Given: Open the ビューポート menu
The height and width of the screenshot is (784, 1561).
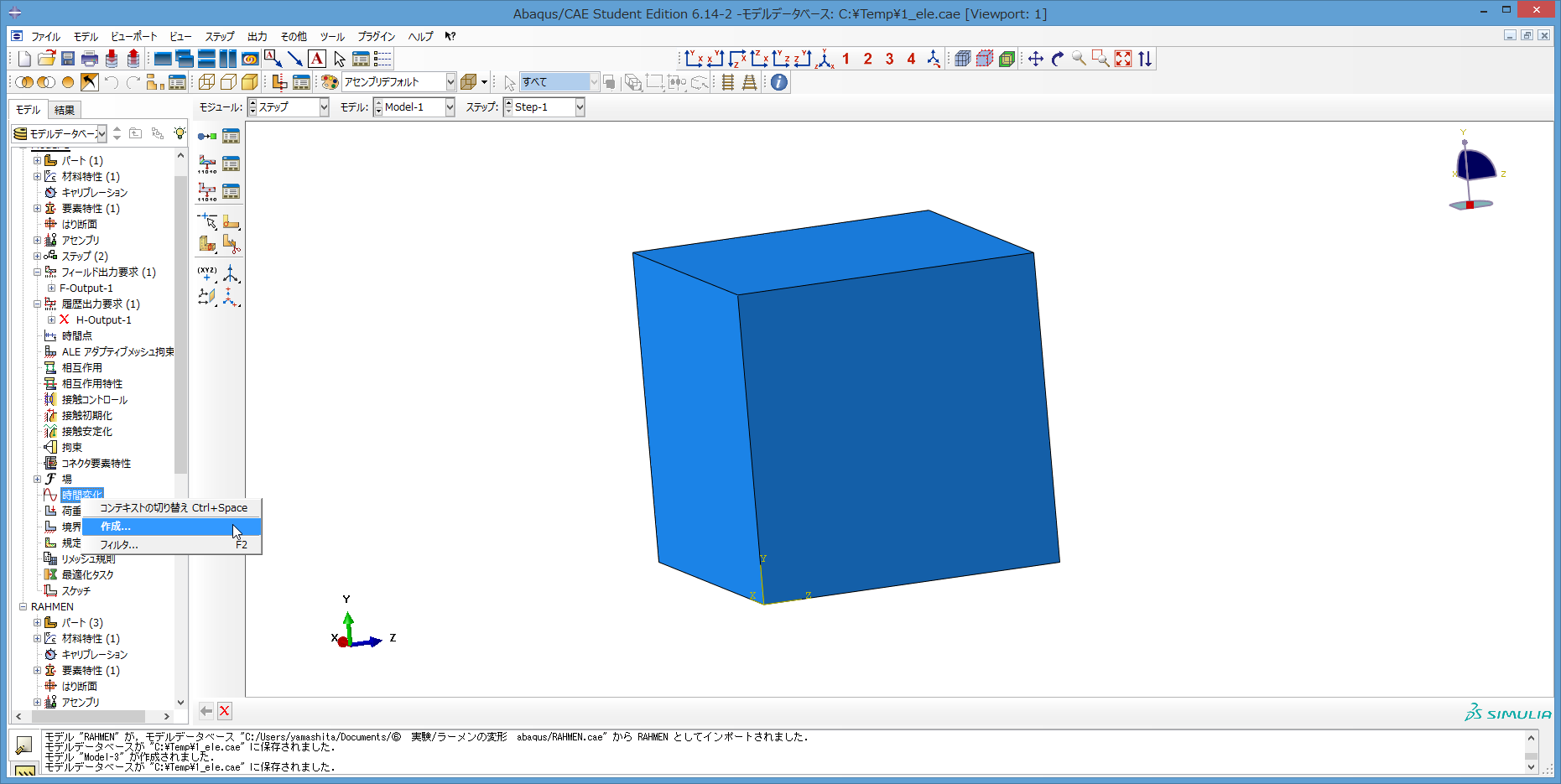Looking at the screenshot, I should tap(134, 37).
